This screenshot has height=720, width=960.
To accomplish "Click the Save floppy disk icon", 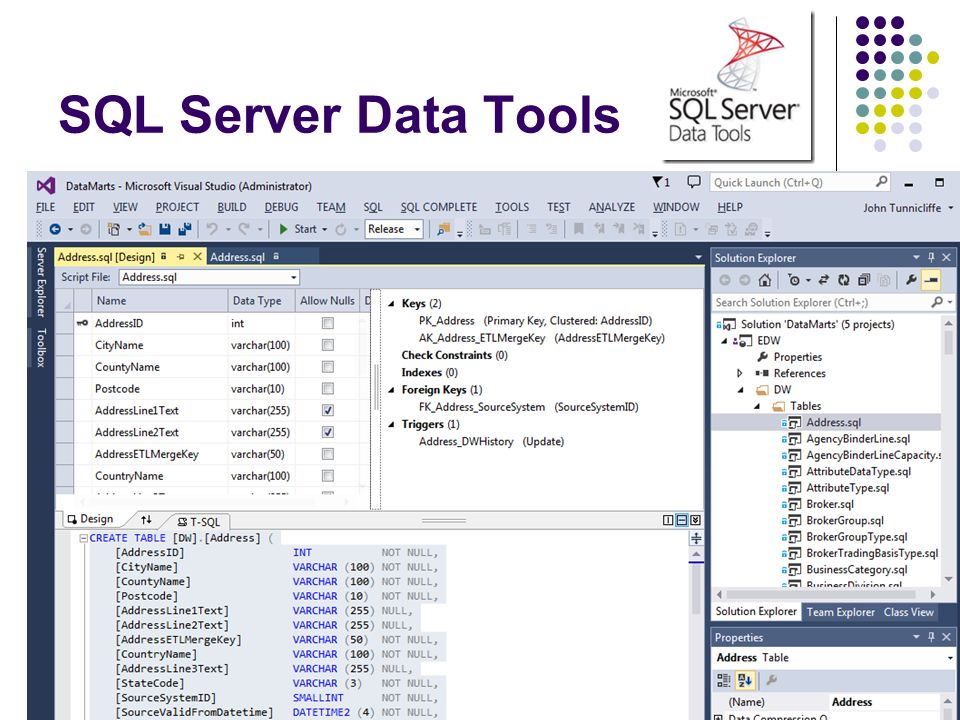I will coord(165,229).
